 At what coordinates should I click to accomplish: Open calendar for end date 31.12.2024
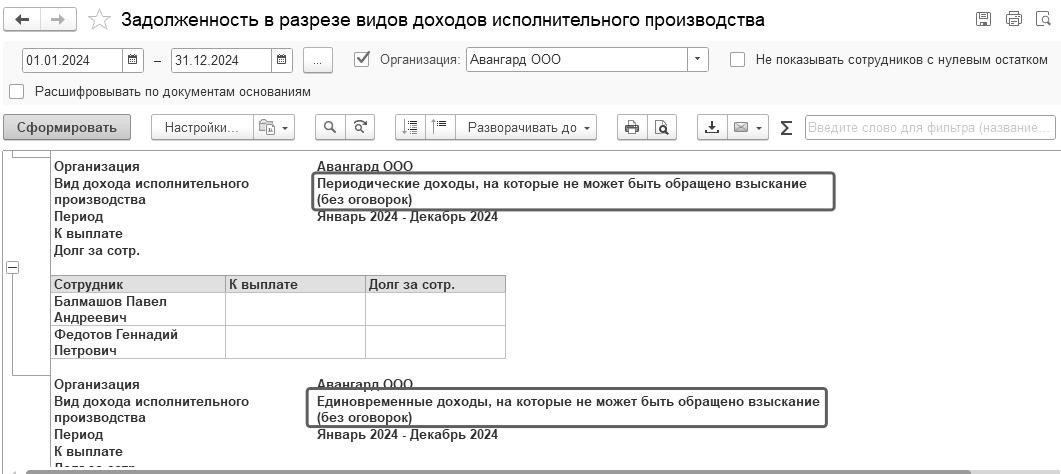click(281, 60)
